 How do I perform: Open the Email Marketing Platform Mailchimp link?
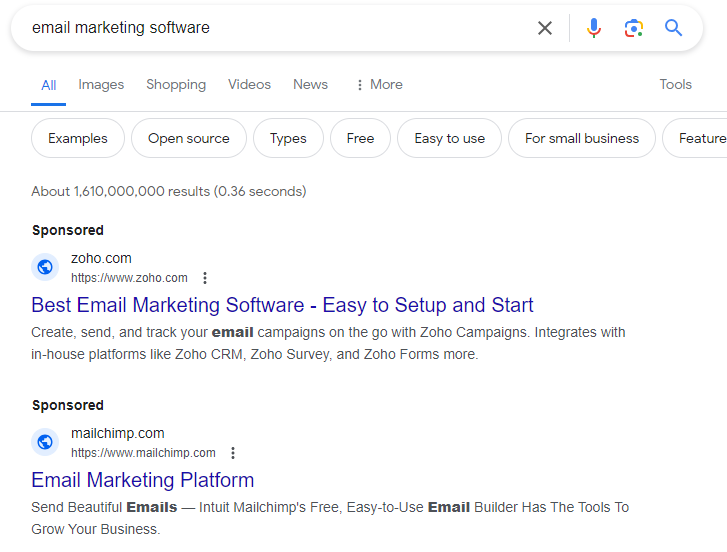pyautogui.click(x=143, y=480)
